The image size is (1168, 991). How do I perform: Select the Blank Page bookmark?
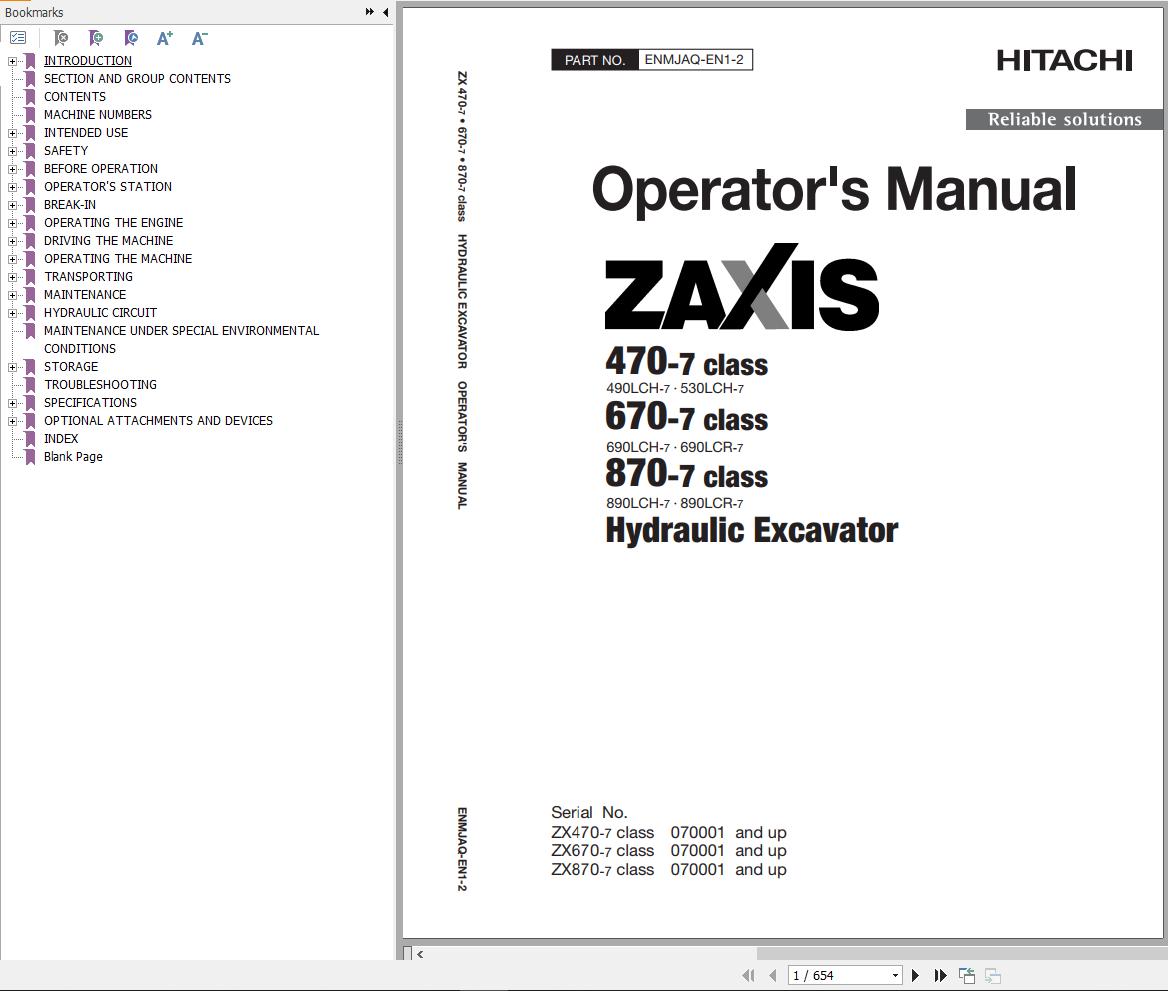pyautogui.click(x=73, y=456)
